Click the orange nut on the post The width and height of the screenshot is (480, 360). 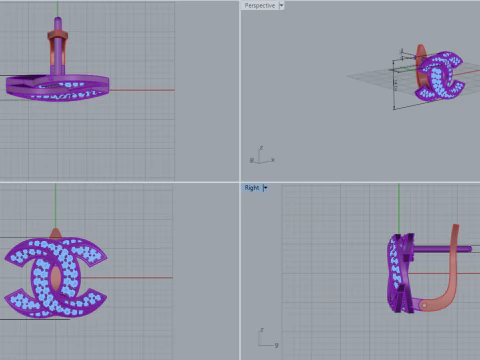58,35
